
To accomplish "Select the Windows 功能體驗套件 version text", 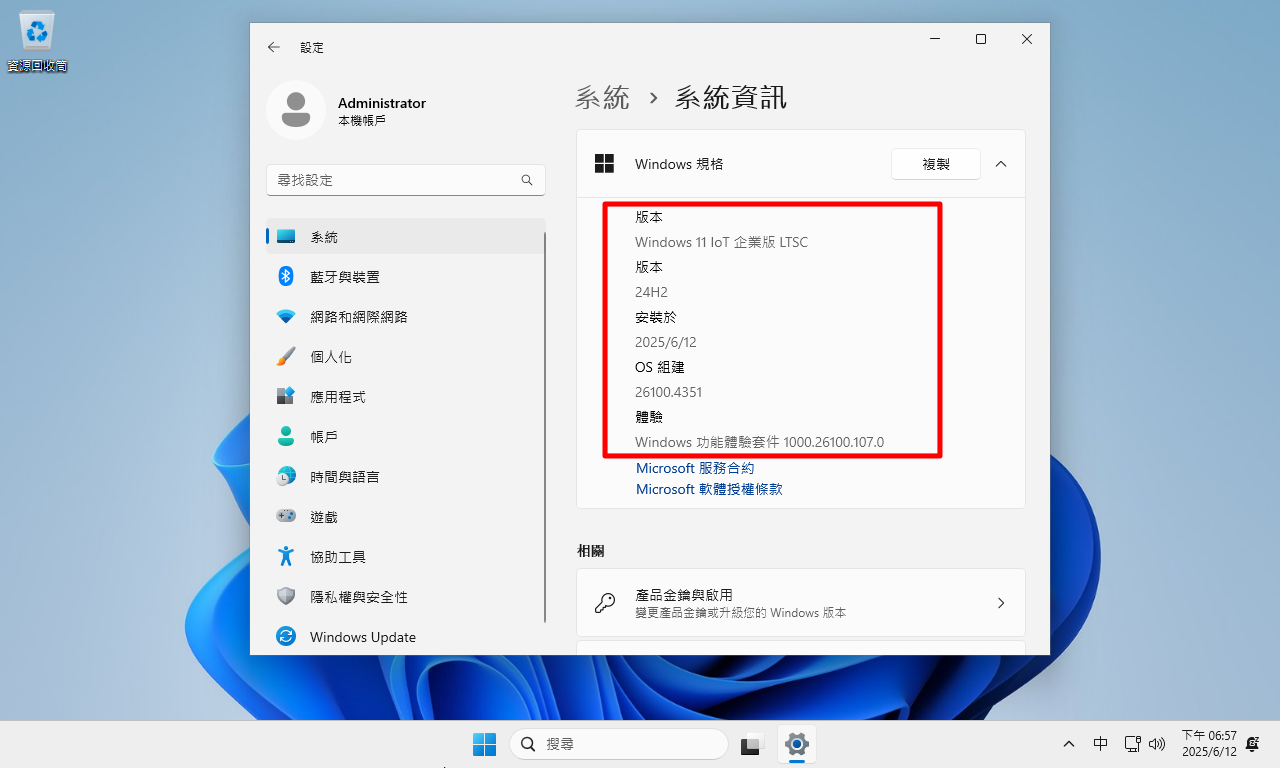I will pyautogui.click(x=759, y=442).
